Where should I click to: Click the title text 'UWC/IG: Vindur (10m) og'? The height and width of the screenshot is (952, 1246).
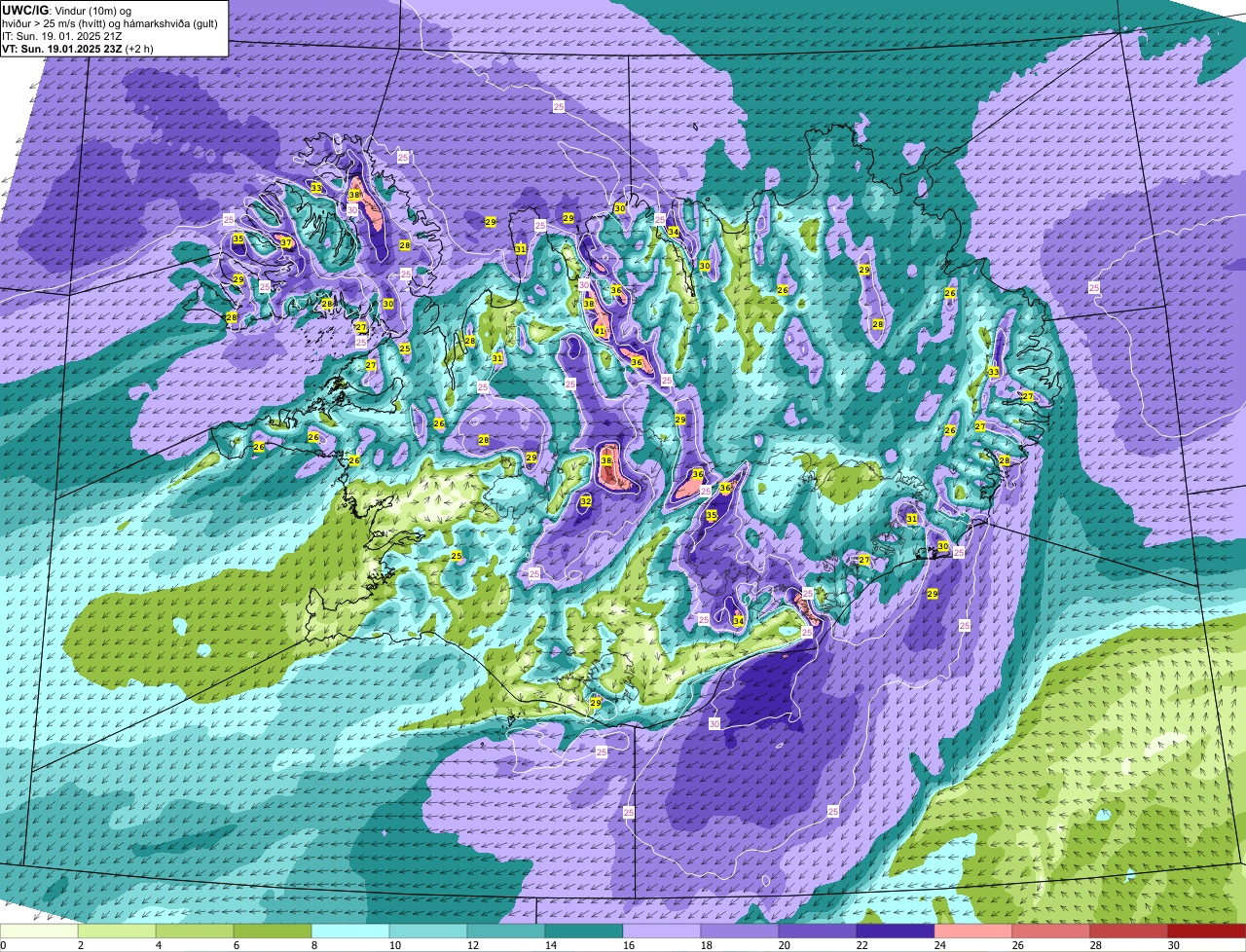click(66, 11)
